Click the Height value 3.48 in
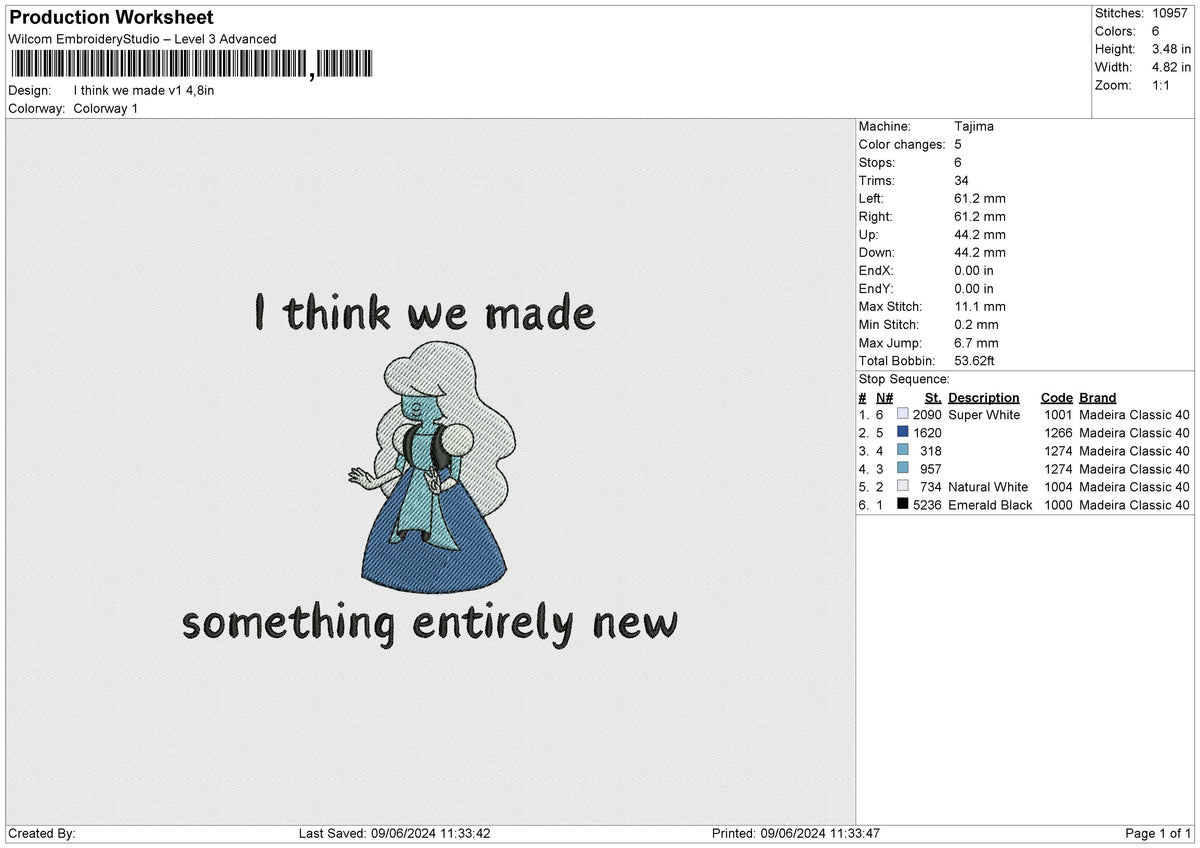This screenshot has width=1200, height=848. (1171, 49)
